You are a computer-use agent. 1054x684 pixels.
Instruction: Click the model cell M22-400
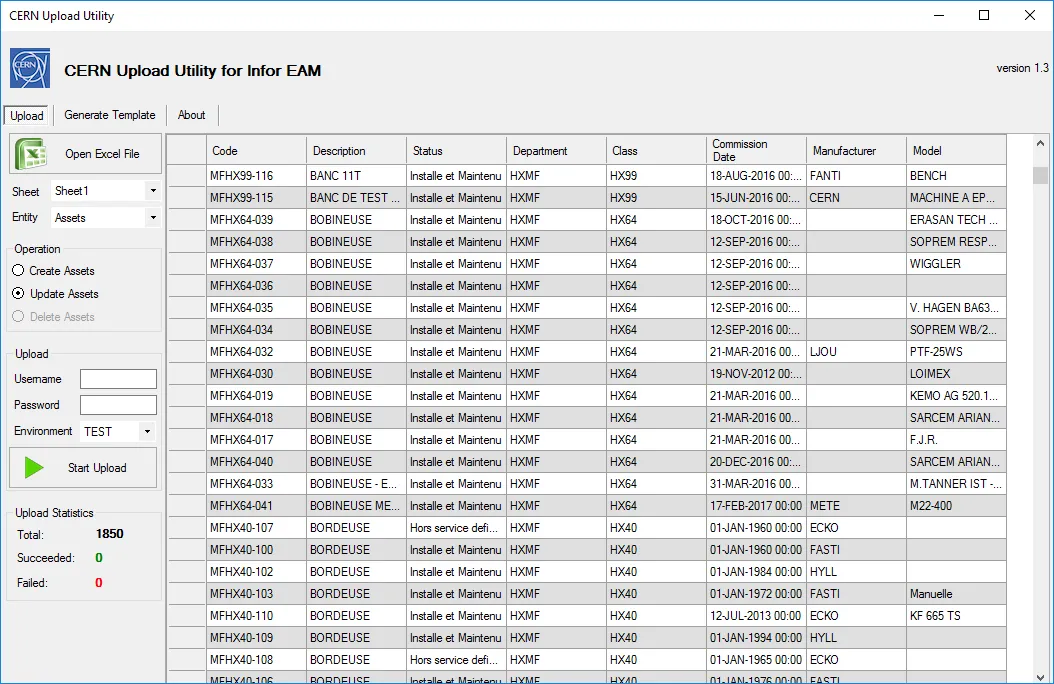point(957,505)
